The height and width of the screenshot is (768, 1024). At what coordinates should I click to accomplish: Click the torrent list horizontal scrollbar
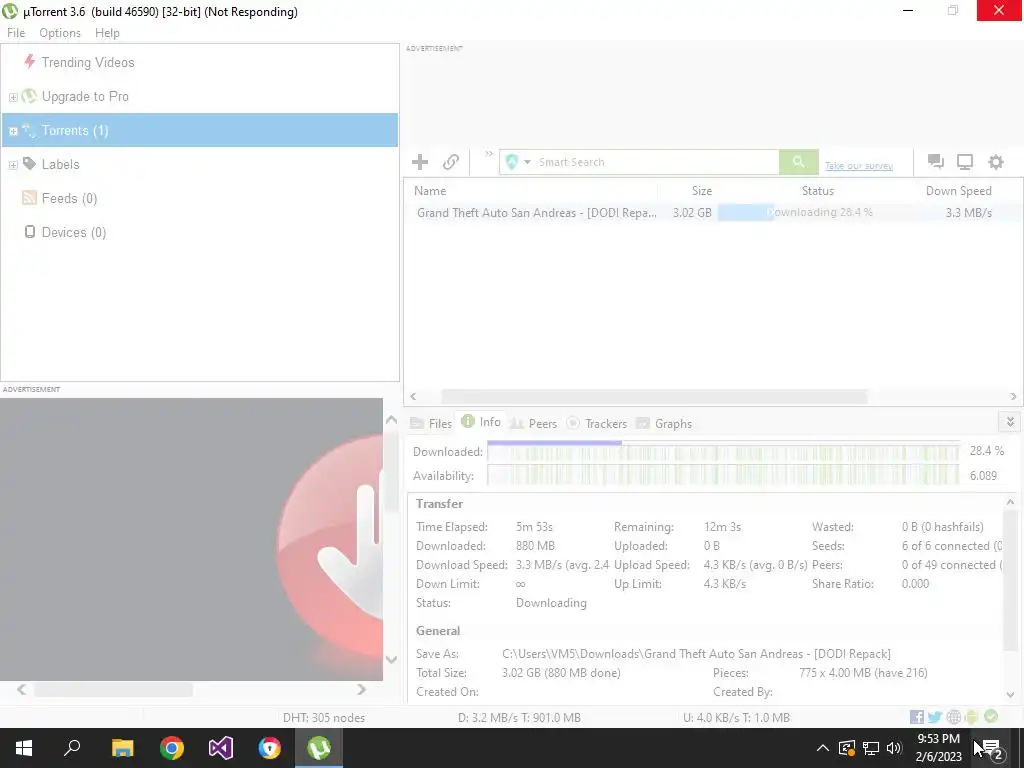pos(654,396)
